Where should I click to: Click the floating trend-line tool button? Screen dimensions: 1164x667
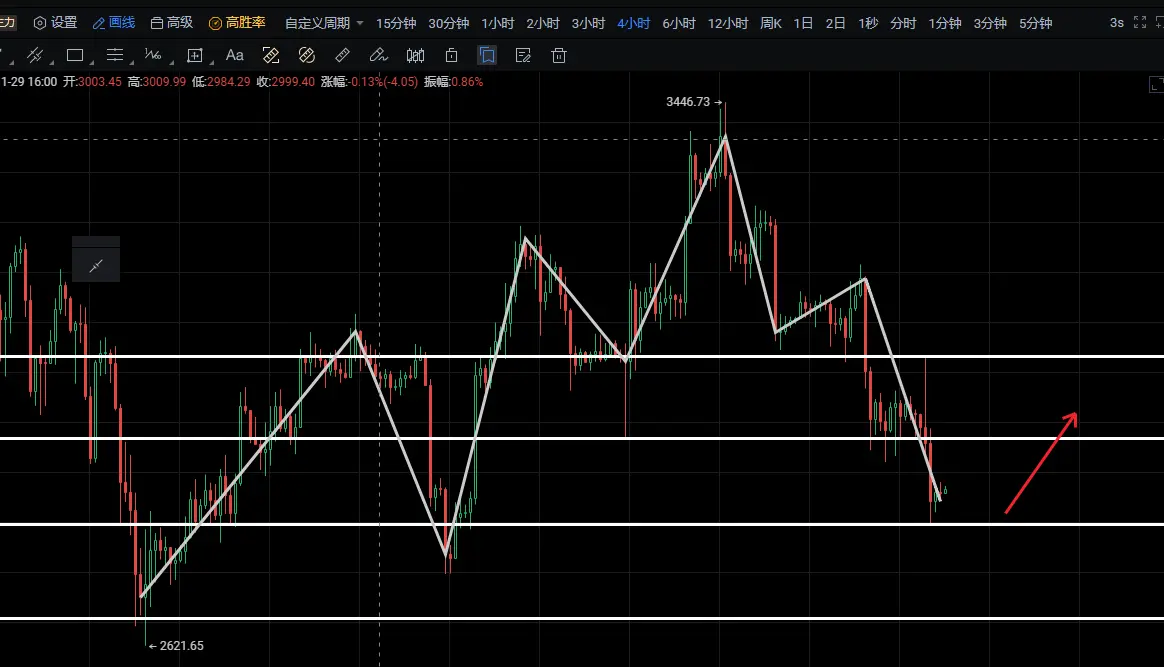[96, 266]
